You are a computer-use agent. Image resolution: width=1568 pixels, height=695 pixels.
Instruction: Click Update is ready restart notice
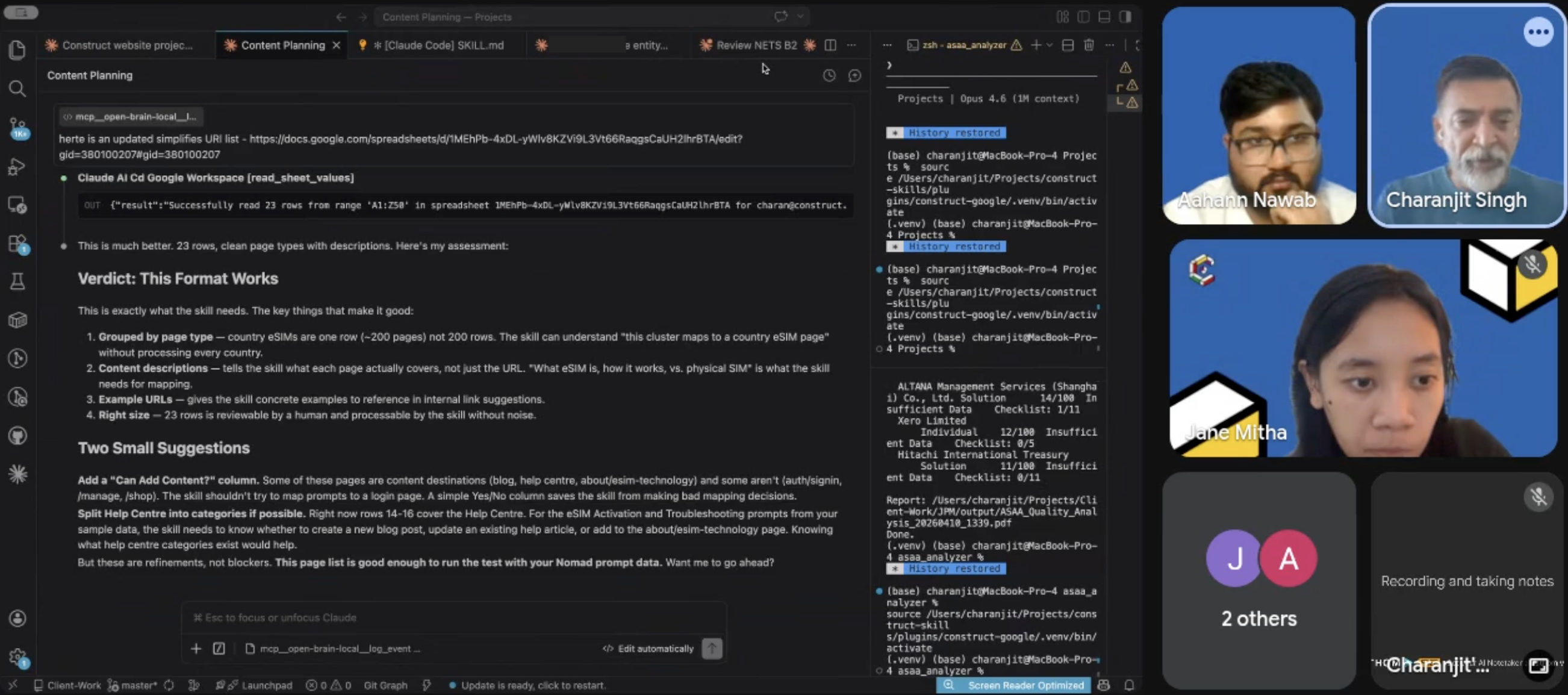[x=533, y=685]
